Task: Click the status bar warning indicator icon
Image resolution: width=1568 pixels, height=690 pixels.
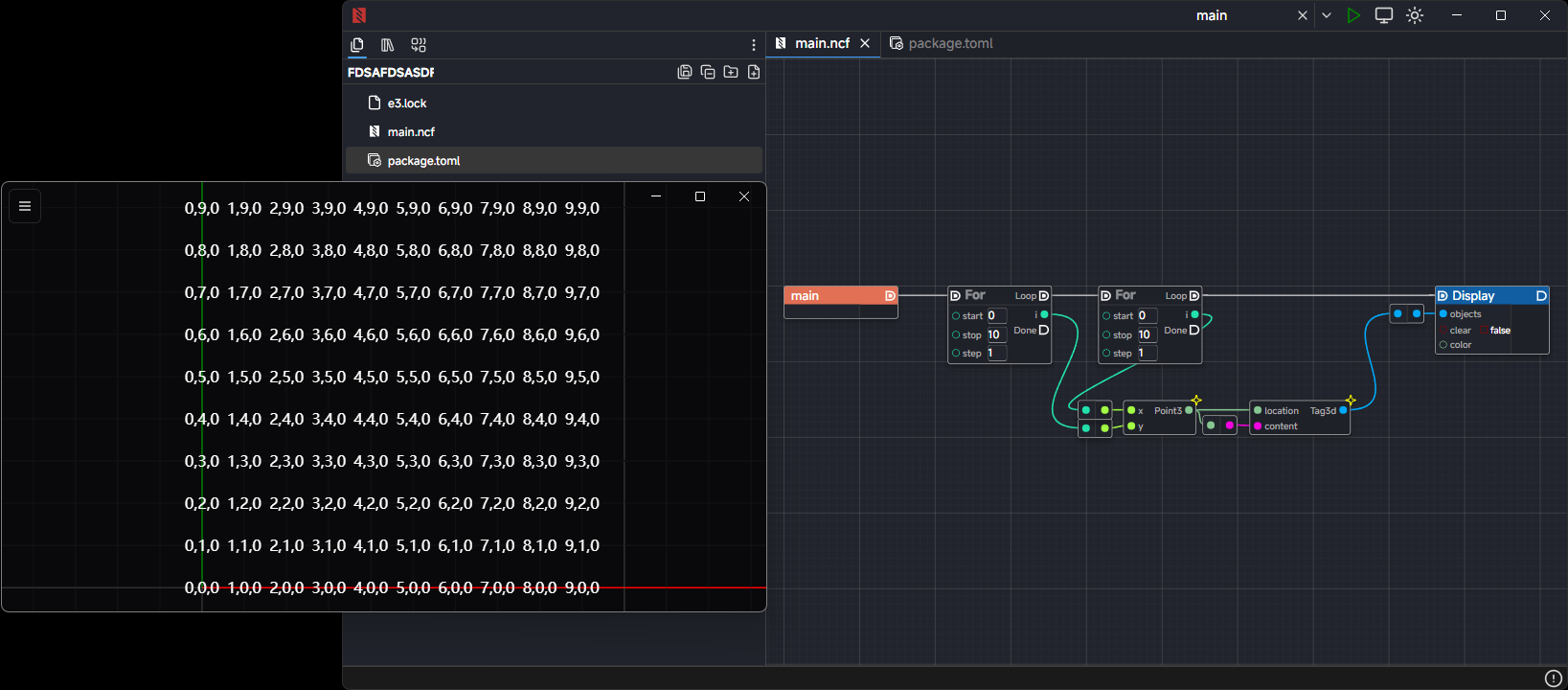Action: point(1554,678)
